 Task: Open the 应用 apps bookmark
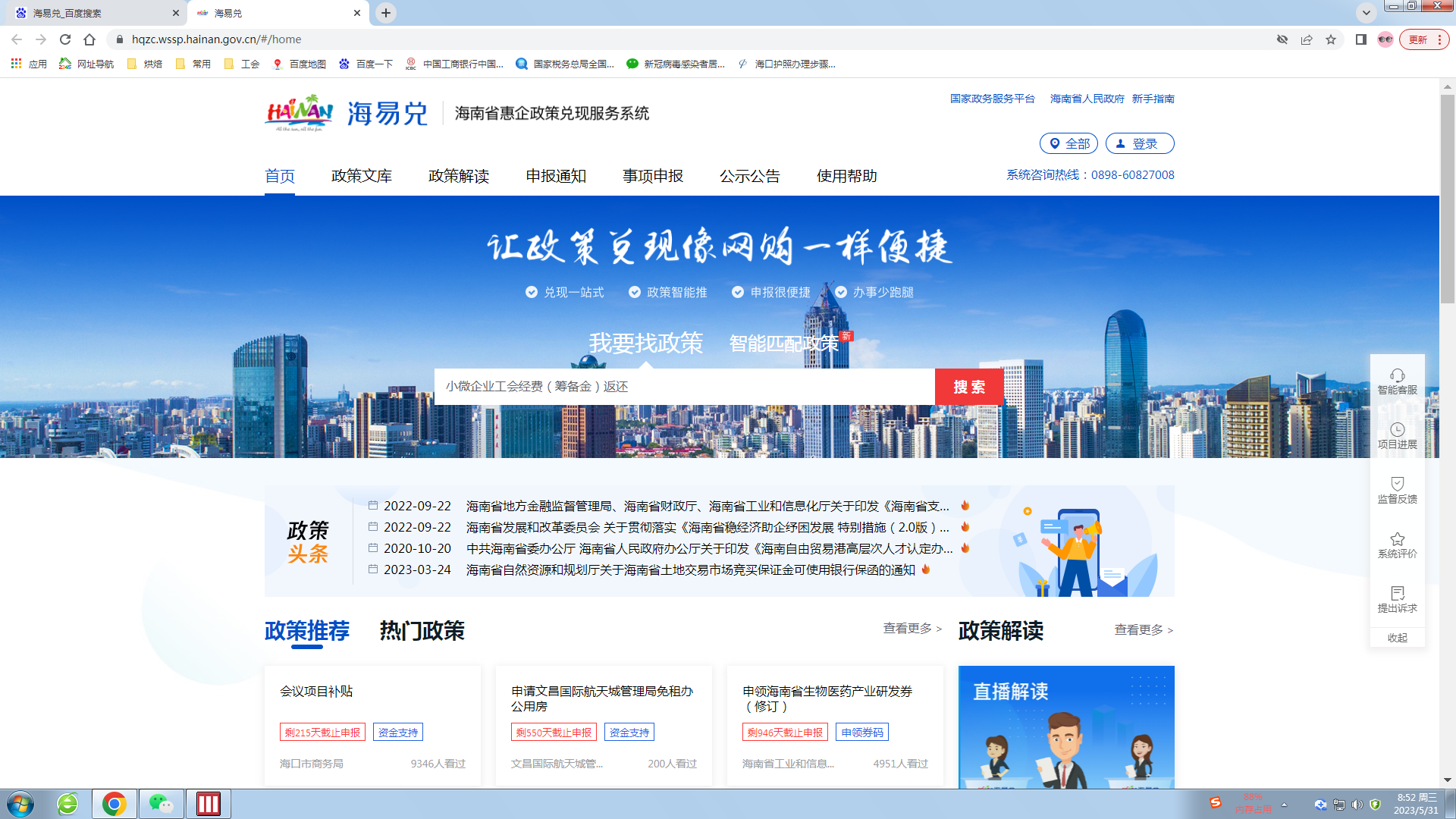[29, 64]
